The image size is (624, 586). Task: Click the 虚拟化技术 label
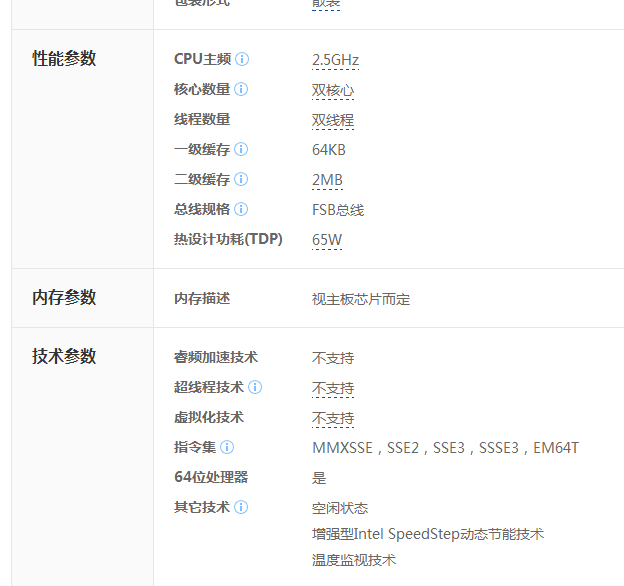(x=209, y=417)
